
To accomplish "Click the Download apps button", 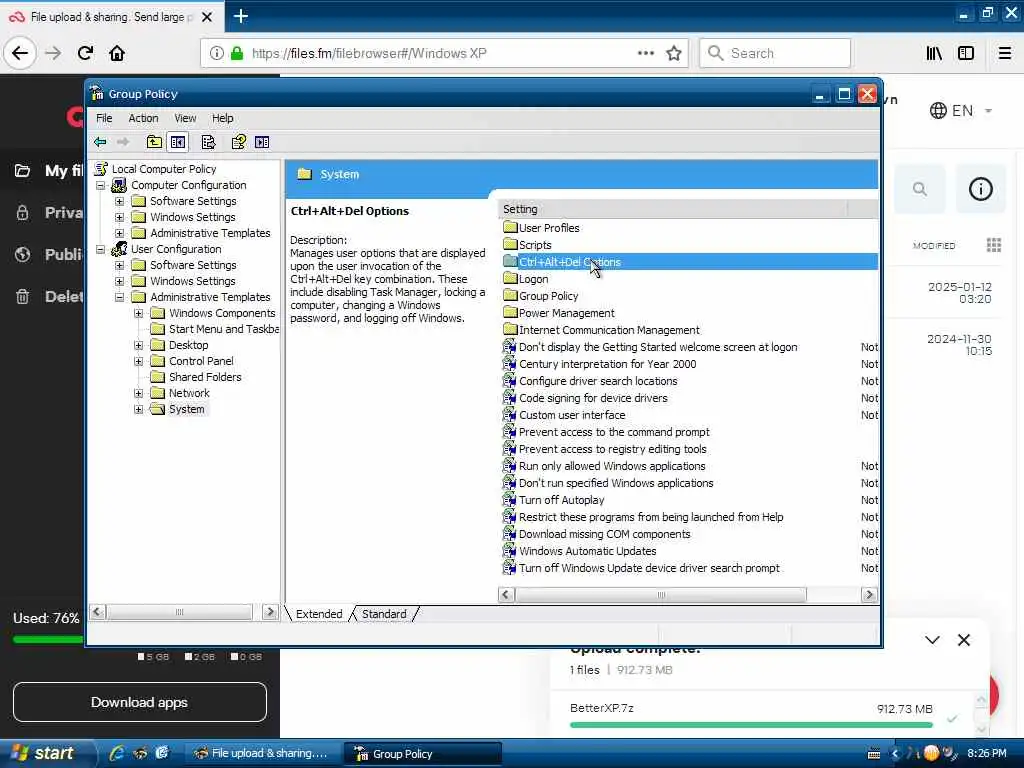I will point(140,702).
